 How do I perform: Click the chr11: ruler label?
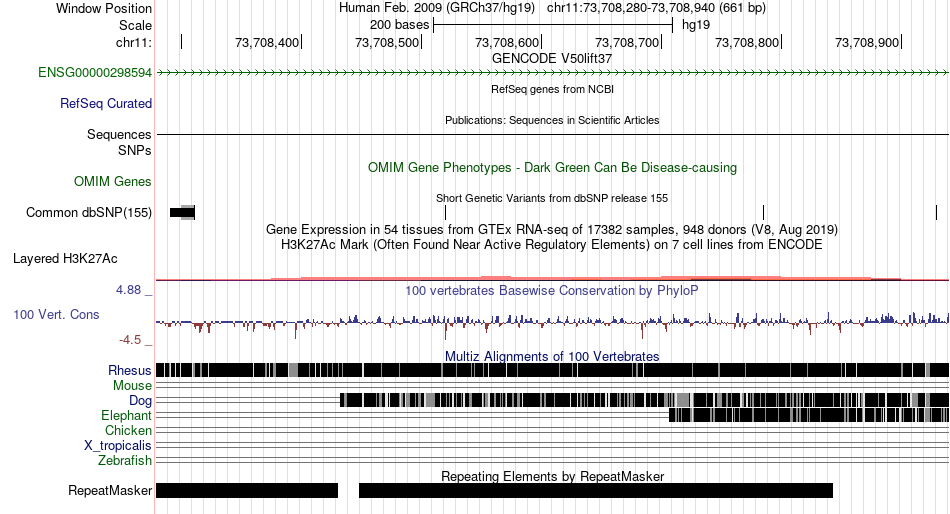134,42
